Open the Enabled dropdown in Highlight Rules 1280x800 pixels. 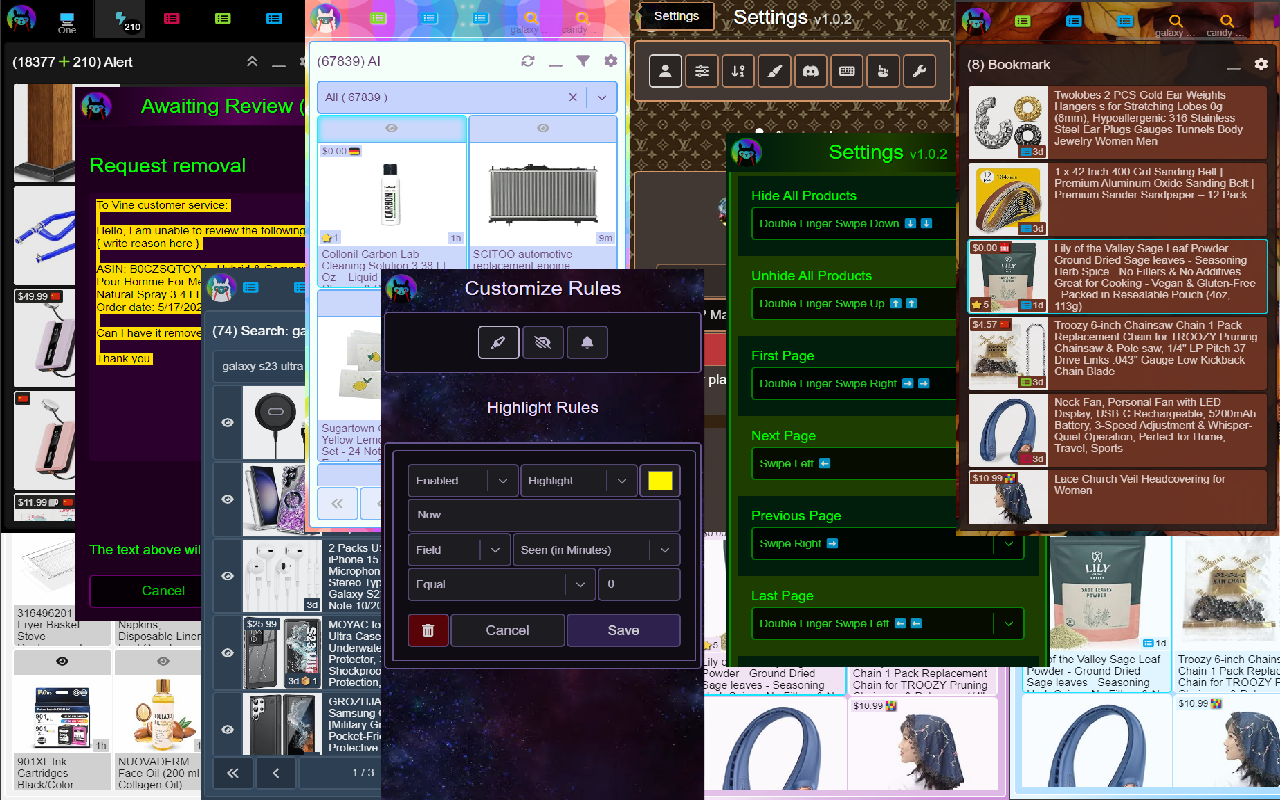(x=463, y=481)
